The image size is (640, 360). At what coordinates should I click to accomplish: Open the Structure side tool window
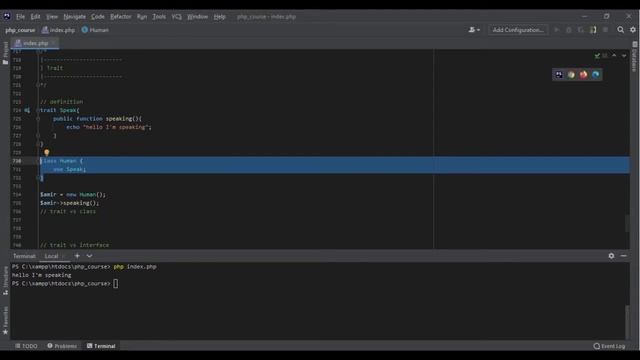[x=5, y=281]
